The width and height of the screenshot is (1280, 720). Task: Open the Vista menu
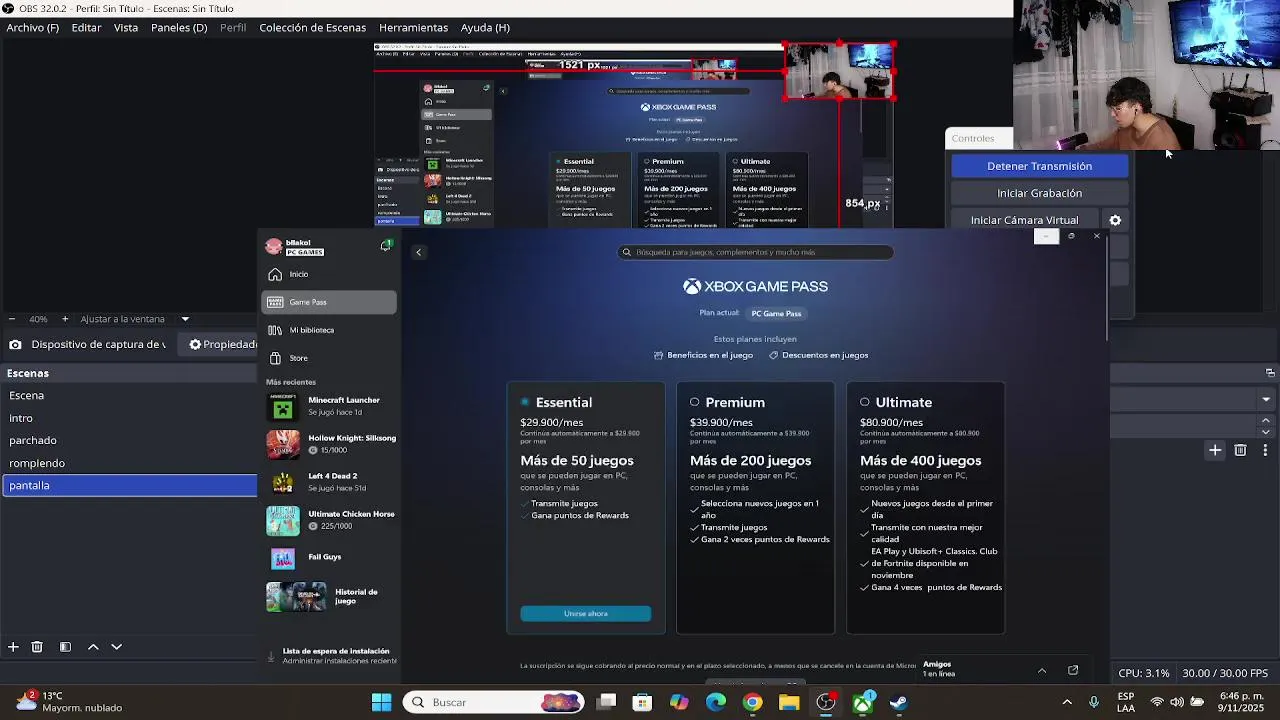point(126,27)
